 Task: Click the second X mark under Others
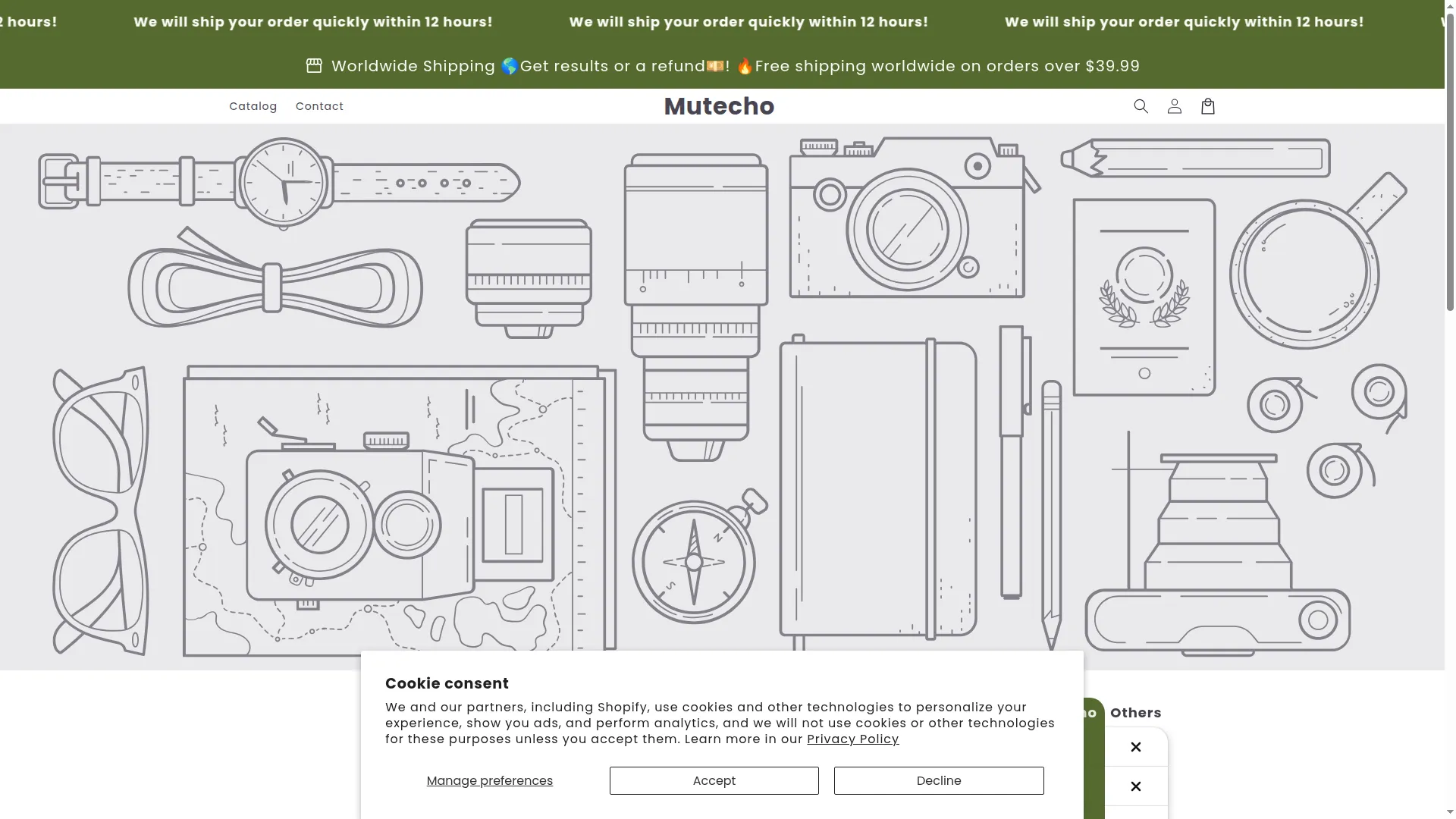[1135, 786]
